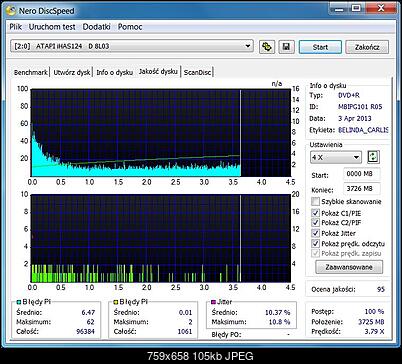Click the yellow Błędy PI color swatch
The image size is (402, 364).
[116, 302]
